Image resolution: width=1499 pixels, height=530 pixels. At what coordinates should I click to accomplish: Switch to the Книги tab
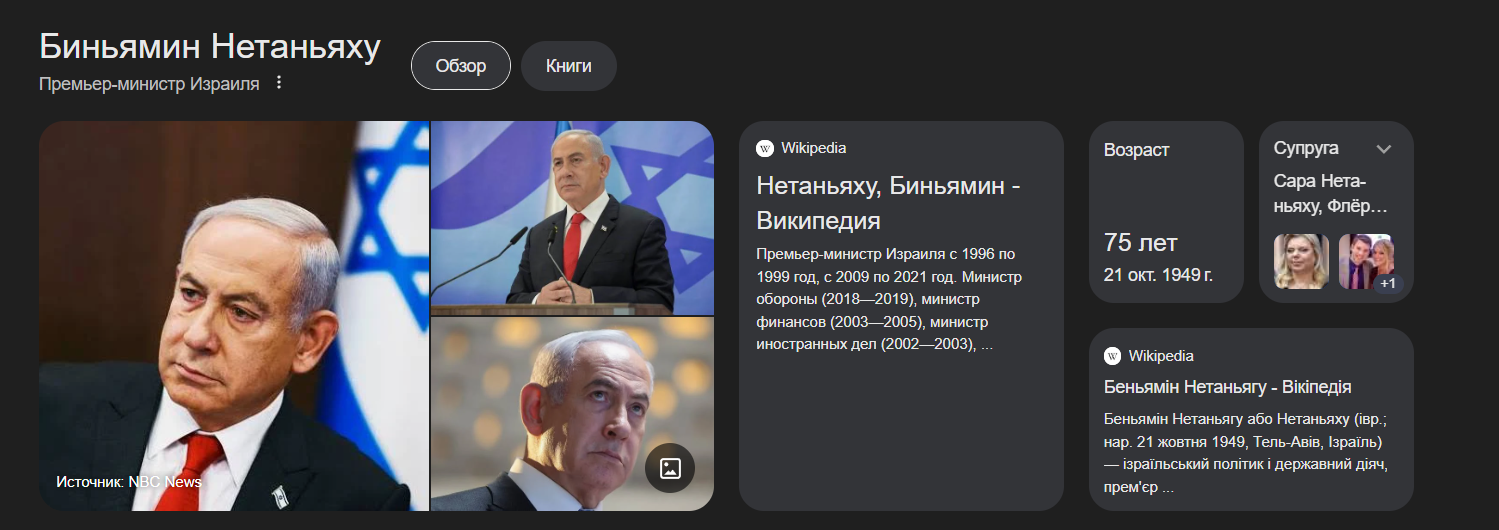point(569,66)
